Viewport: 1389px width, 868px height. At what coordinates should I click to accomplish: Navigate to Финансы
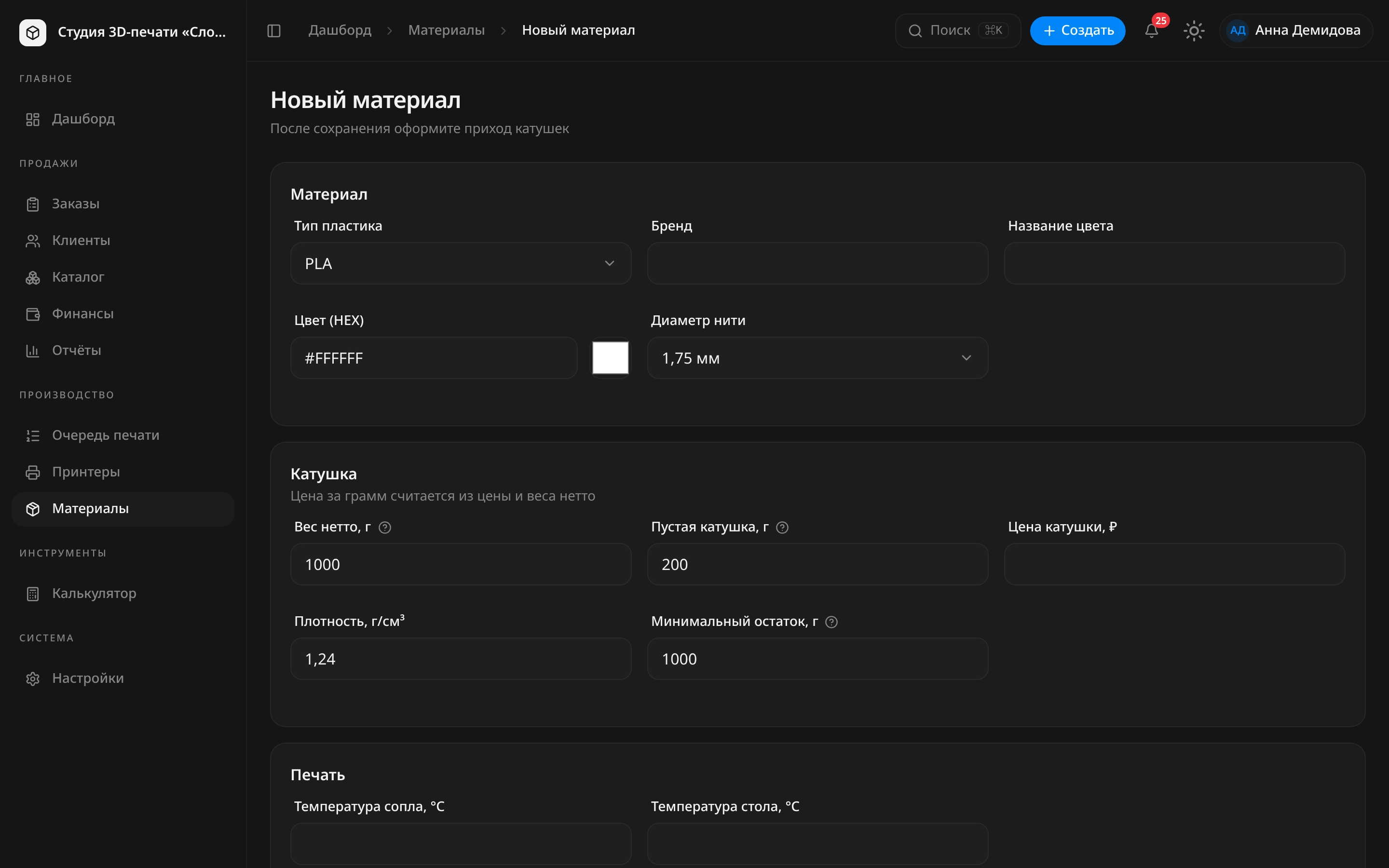(123, 314)
